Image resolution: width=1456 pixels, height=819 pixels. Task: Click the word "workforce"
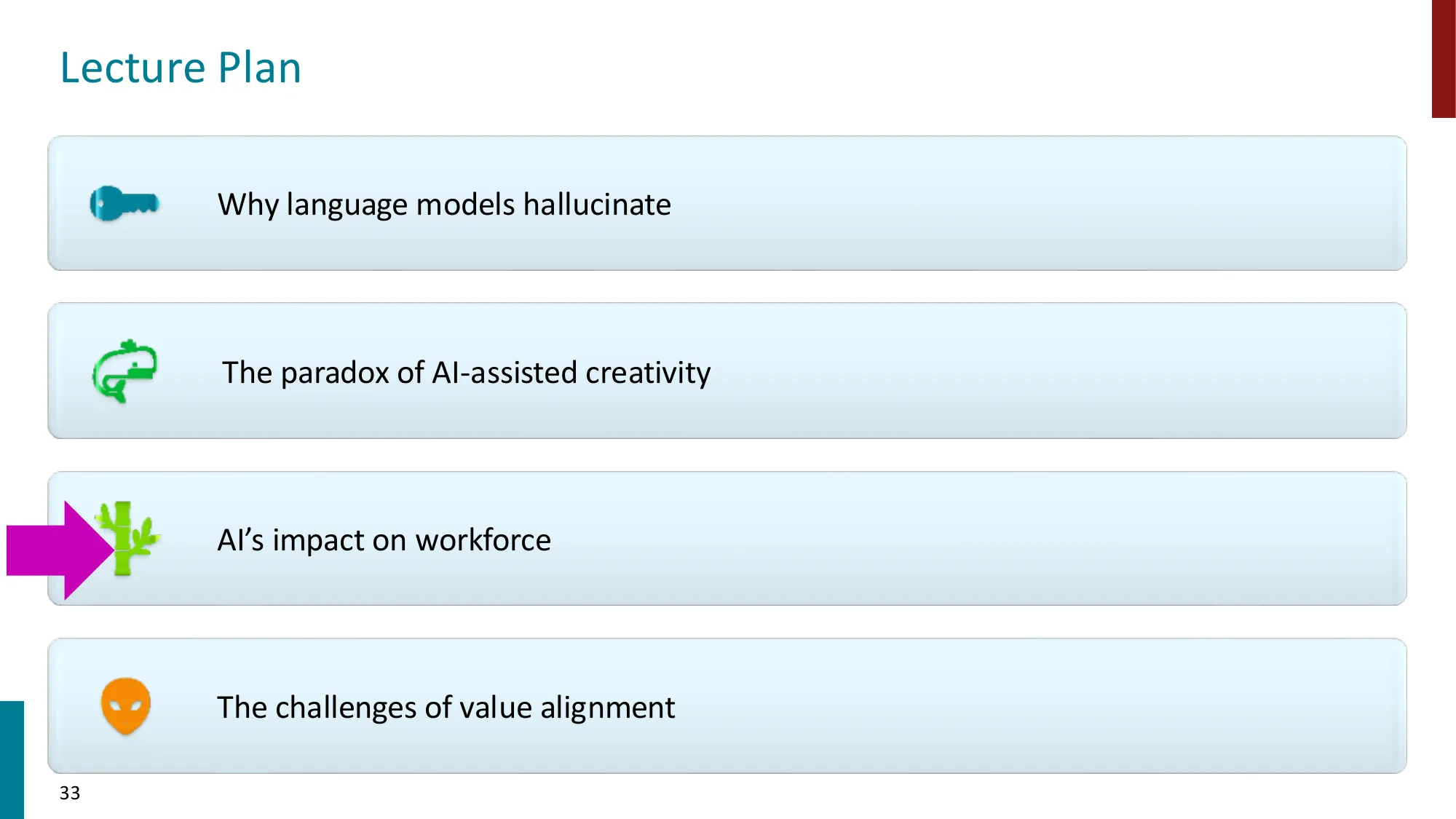[x=483, y=540]
